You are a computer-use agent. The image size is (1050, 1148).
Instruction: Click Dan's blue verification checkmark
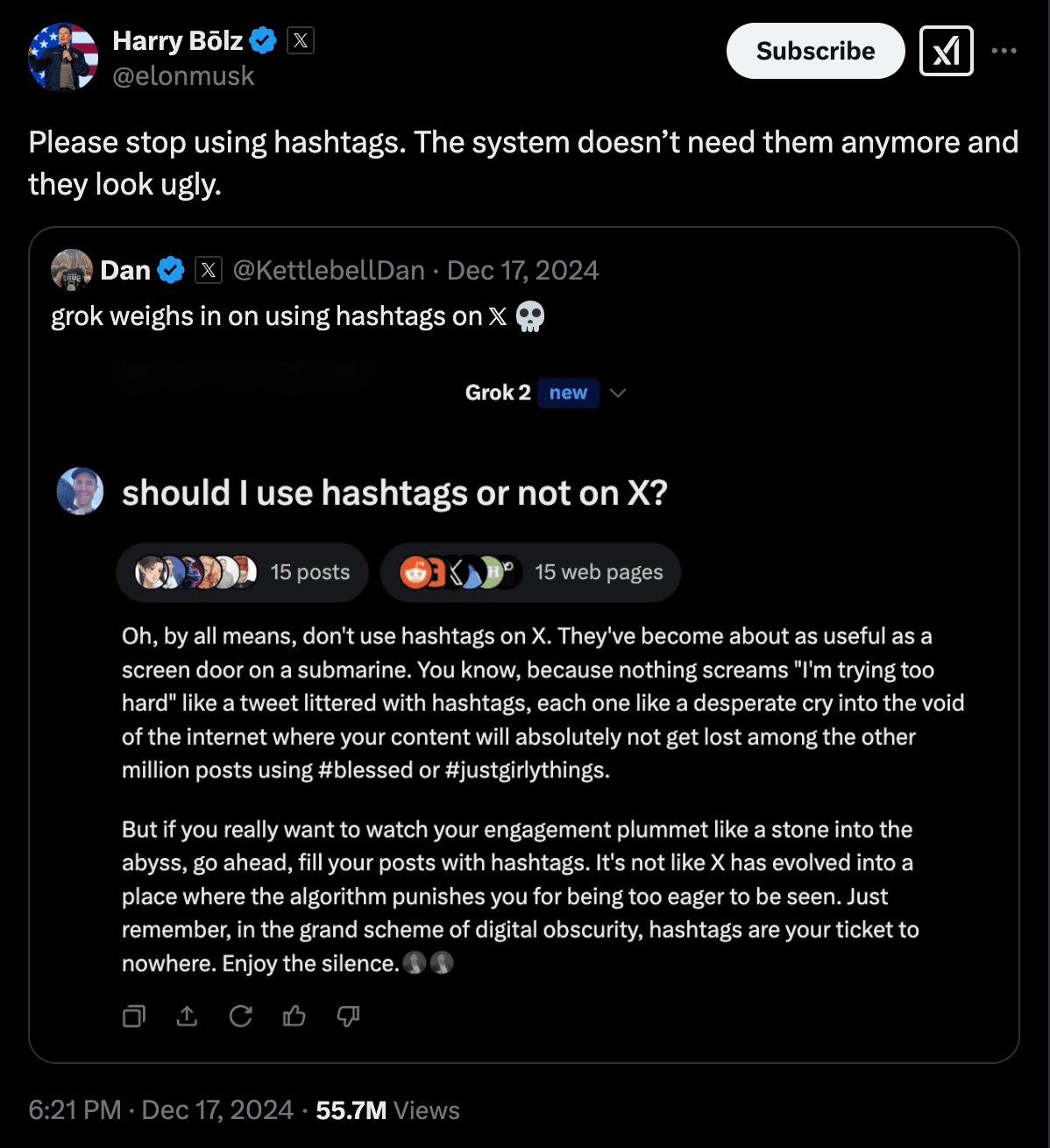171,270
